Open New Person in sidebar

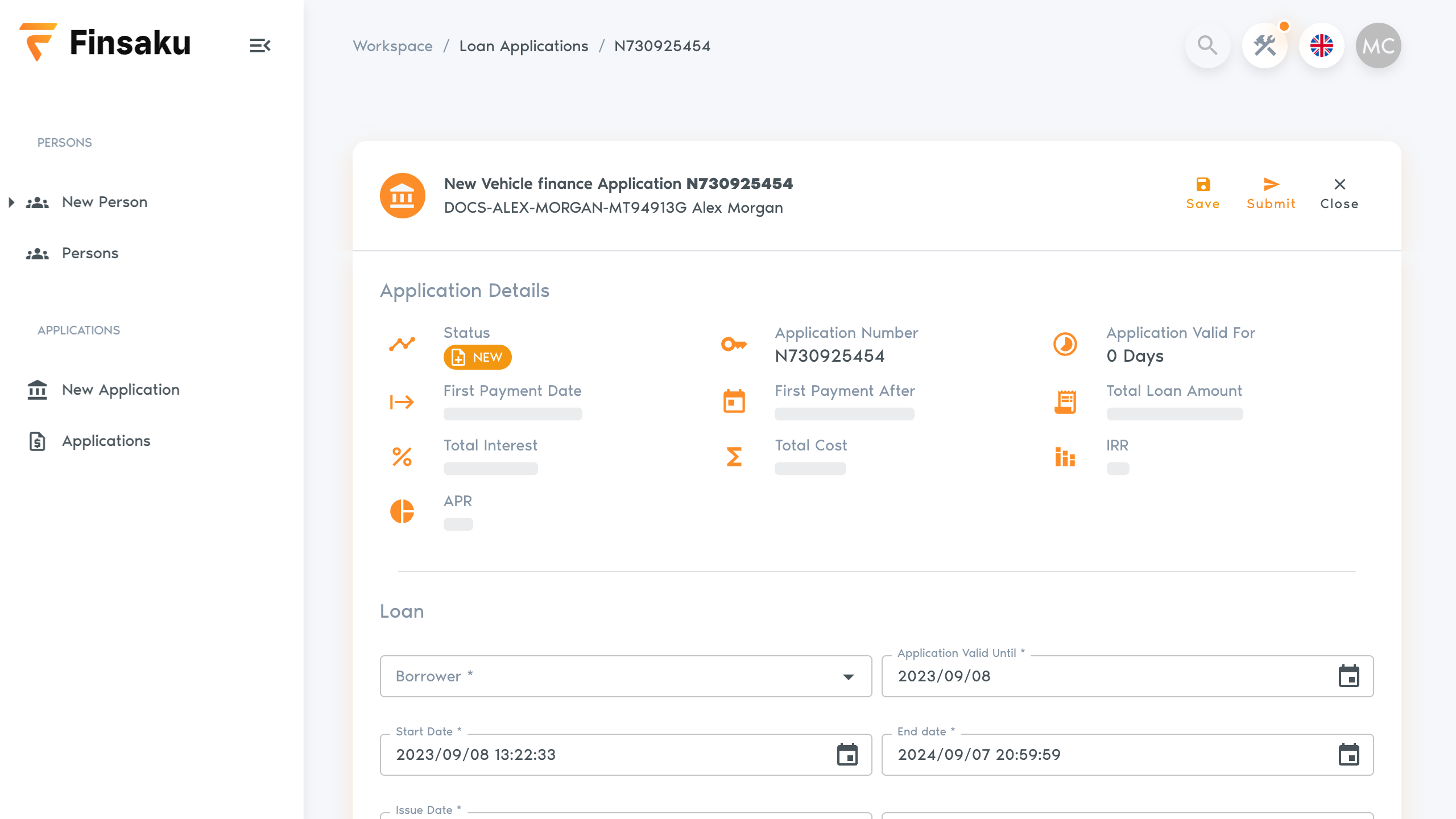105,202
